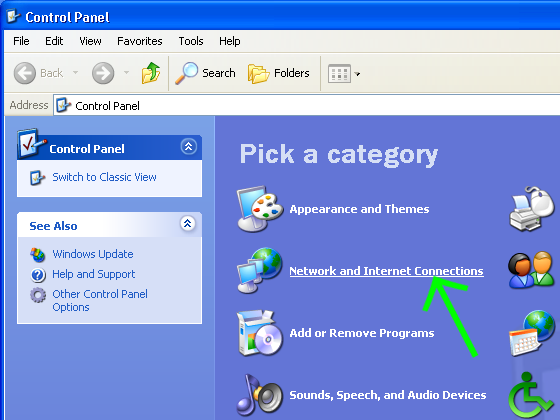The image size is (560, 420).
Task: Open the Windows Update link
Action: point(93,254)
